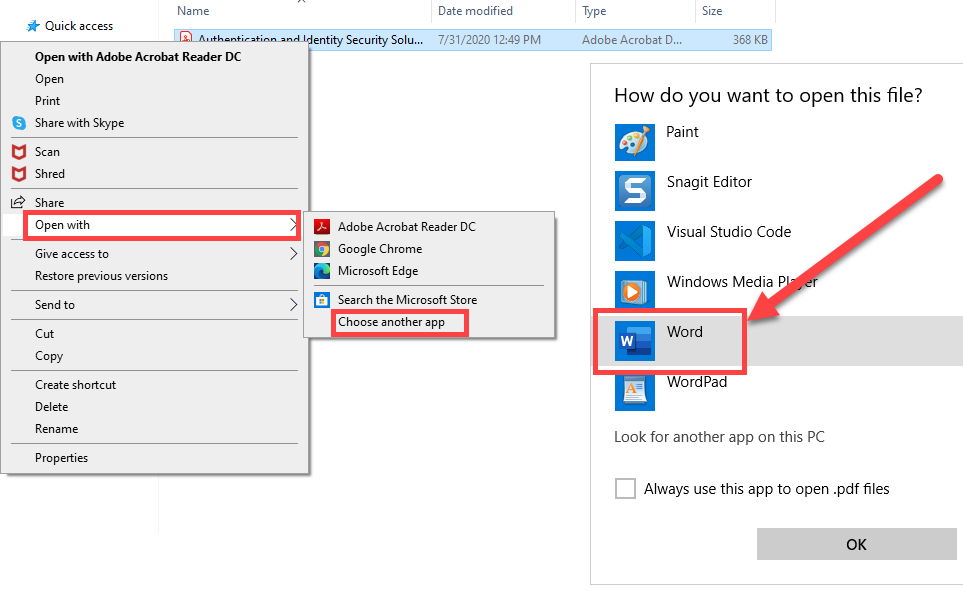The height and width of the screenshot is (591, 963).
Task: Select Restore previous versions
Action: tap(101, 276)
